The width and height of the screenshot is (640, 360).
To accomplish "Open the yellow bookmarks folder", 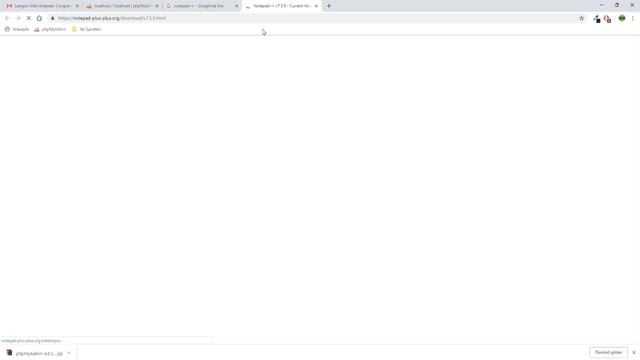I will (x=86, y=29).
